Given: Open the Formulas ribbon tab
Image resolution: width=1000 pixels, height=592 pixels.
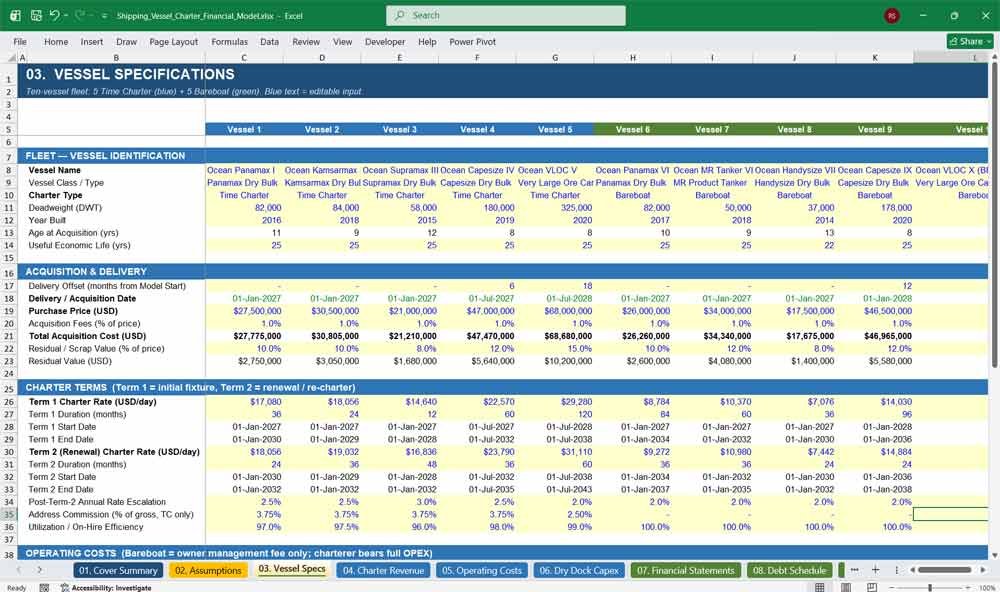Looking at the screenshot, I should [x=230, y=41].
